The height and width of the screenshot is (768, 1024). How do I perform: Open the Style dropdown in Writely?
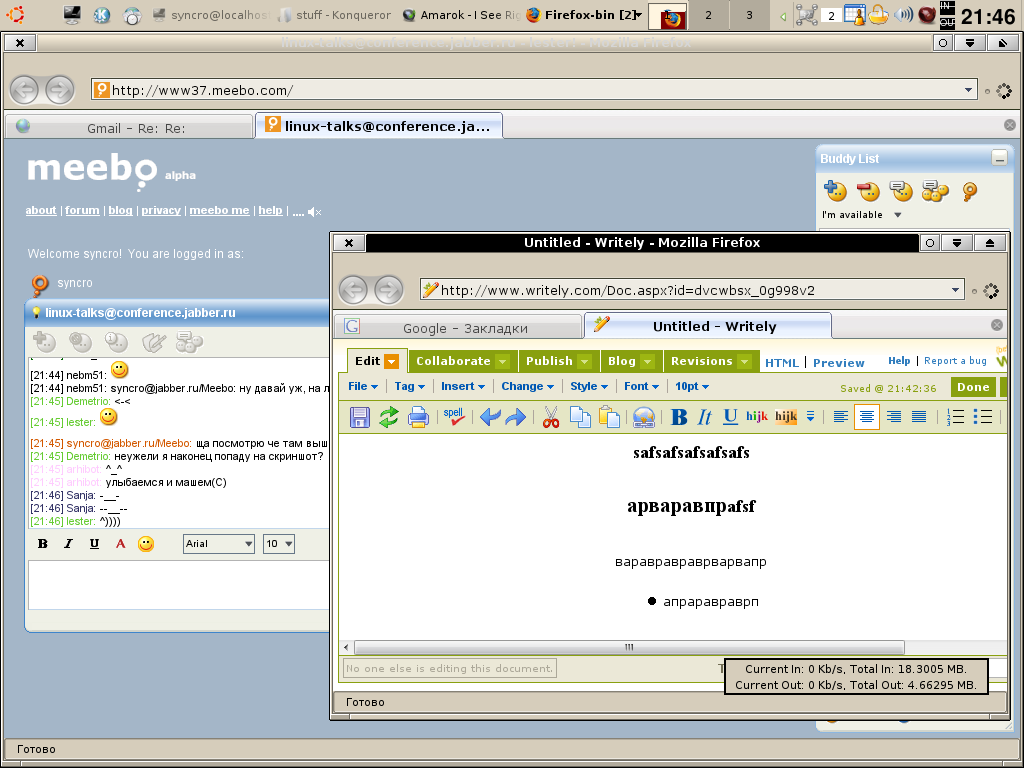589,386
